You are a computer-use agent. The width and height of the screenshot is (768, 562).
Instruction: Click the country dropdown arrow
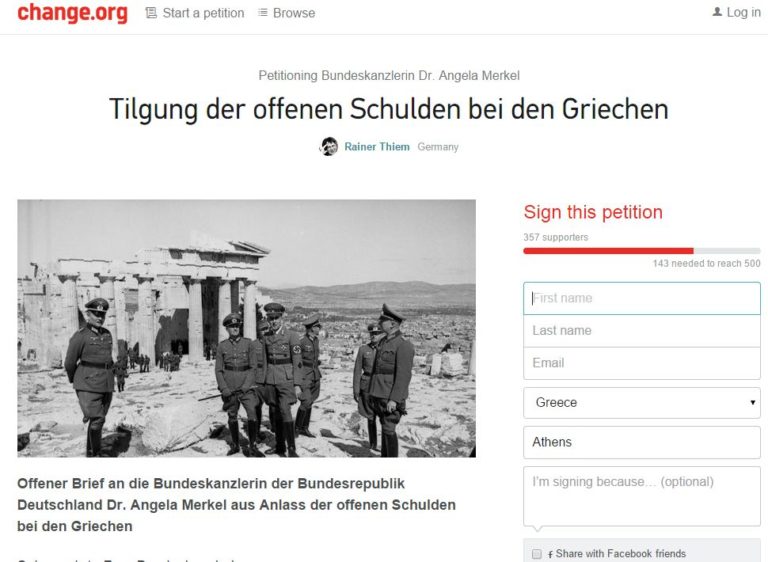[753, 403]
